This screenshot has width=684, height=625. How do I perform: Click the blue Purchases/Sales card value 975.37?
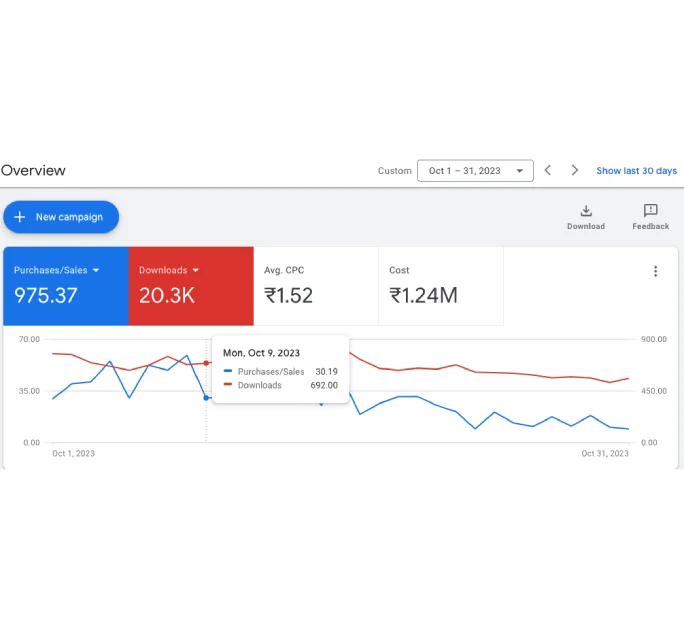tap(46, 295)
